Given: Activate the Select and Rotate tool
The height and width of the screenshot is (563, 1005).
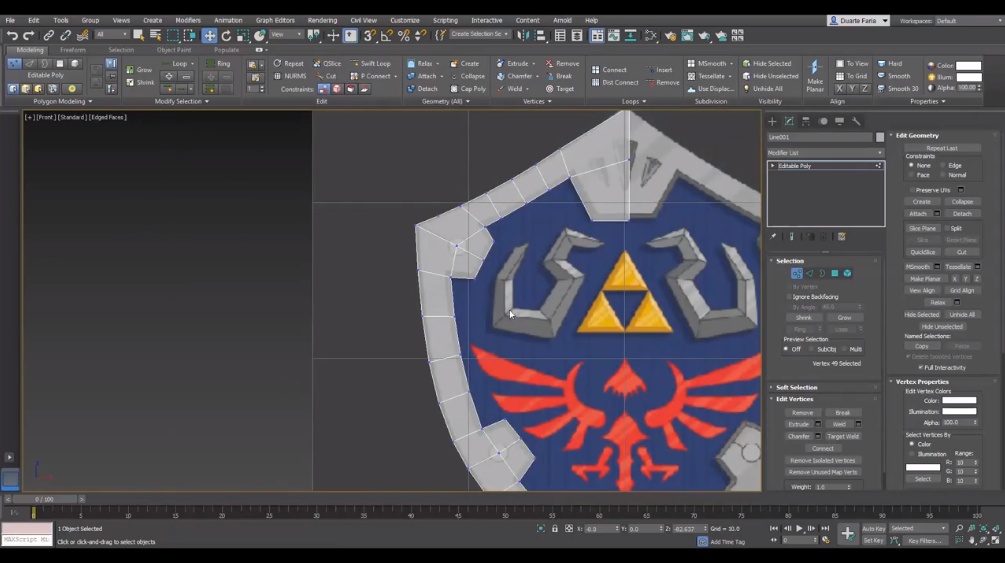Looking at the screenshot, I should [226, 36].
